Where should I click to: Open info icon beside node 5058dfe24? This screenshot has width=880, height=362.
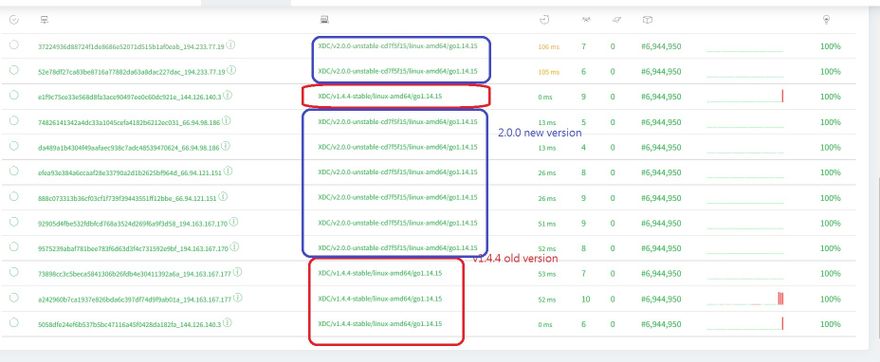pos(227,323)
